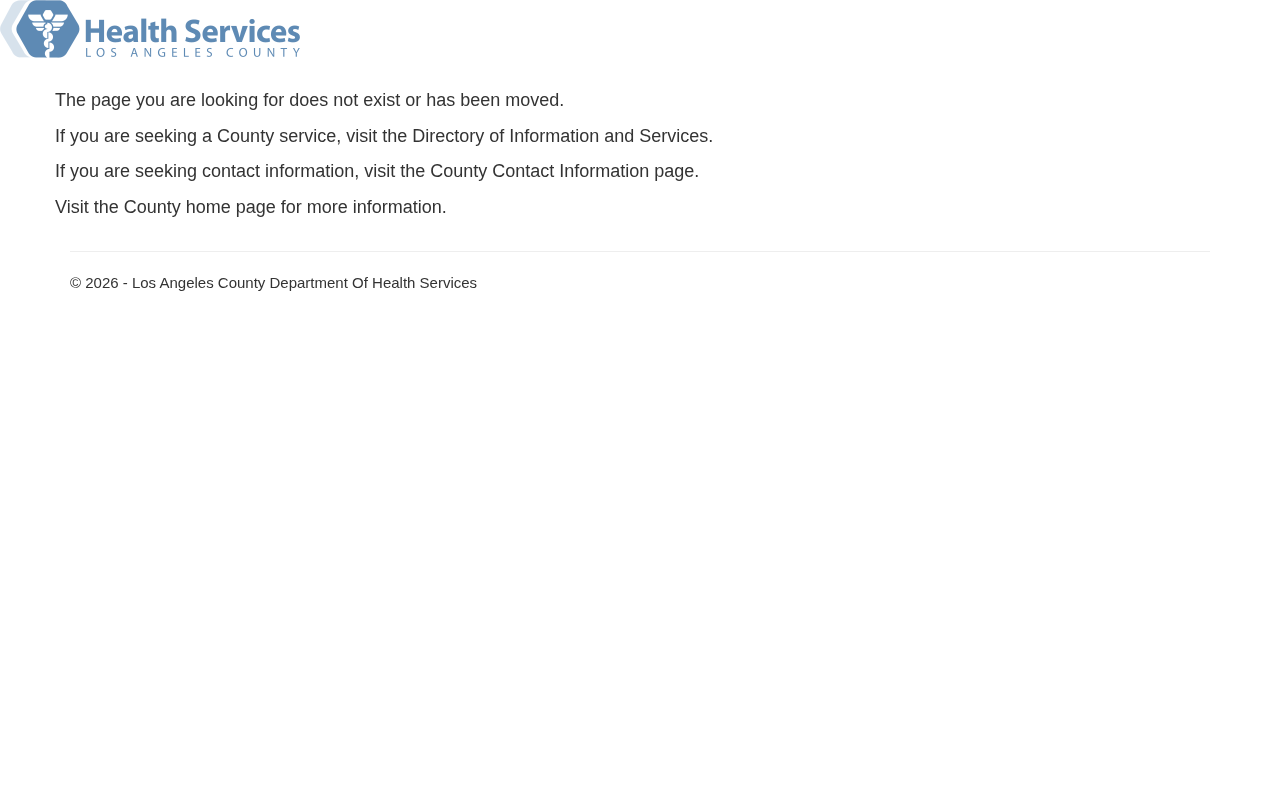The height and width of the screenshot is (800, 1280).
Task: Click the word "Health" in the logo
Action: pos(125,31)
